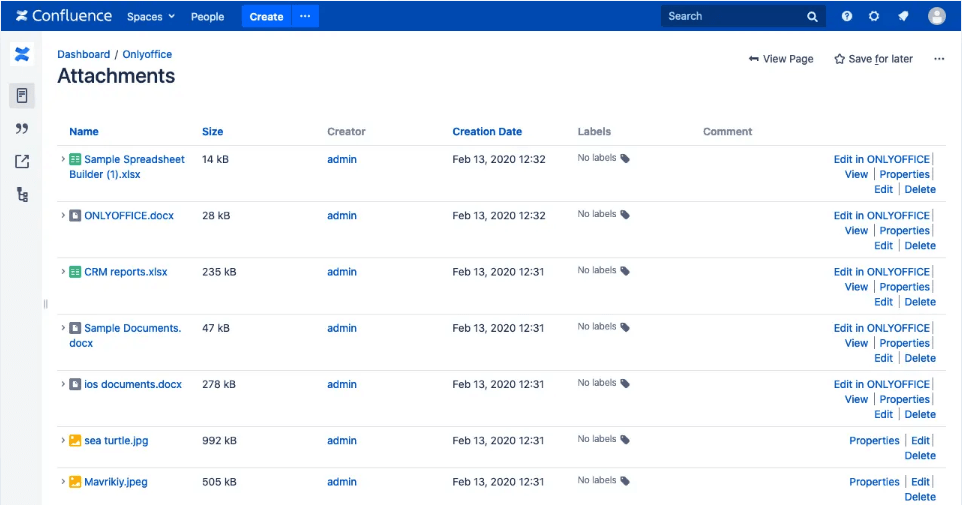
Task: Click the 235 kB size value
Action: coord(219,272)
